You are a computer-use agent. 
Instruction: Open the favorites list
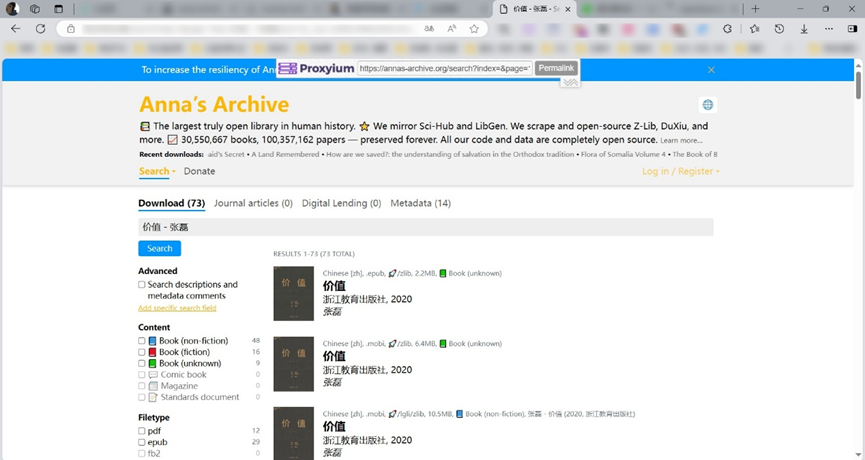754,29
